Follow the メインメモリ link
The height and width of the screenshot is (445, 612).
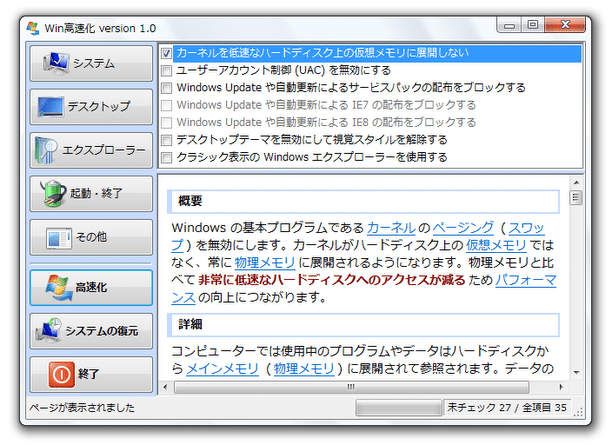point(222,368)
